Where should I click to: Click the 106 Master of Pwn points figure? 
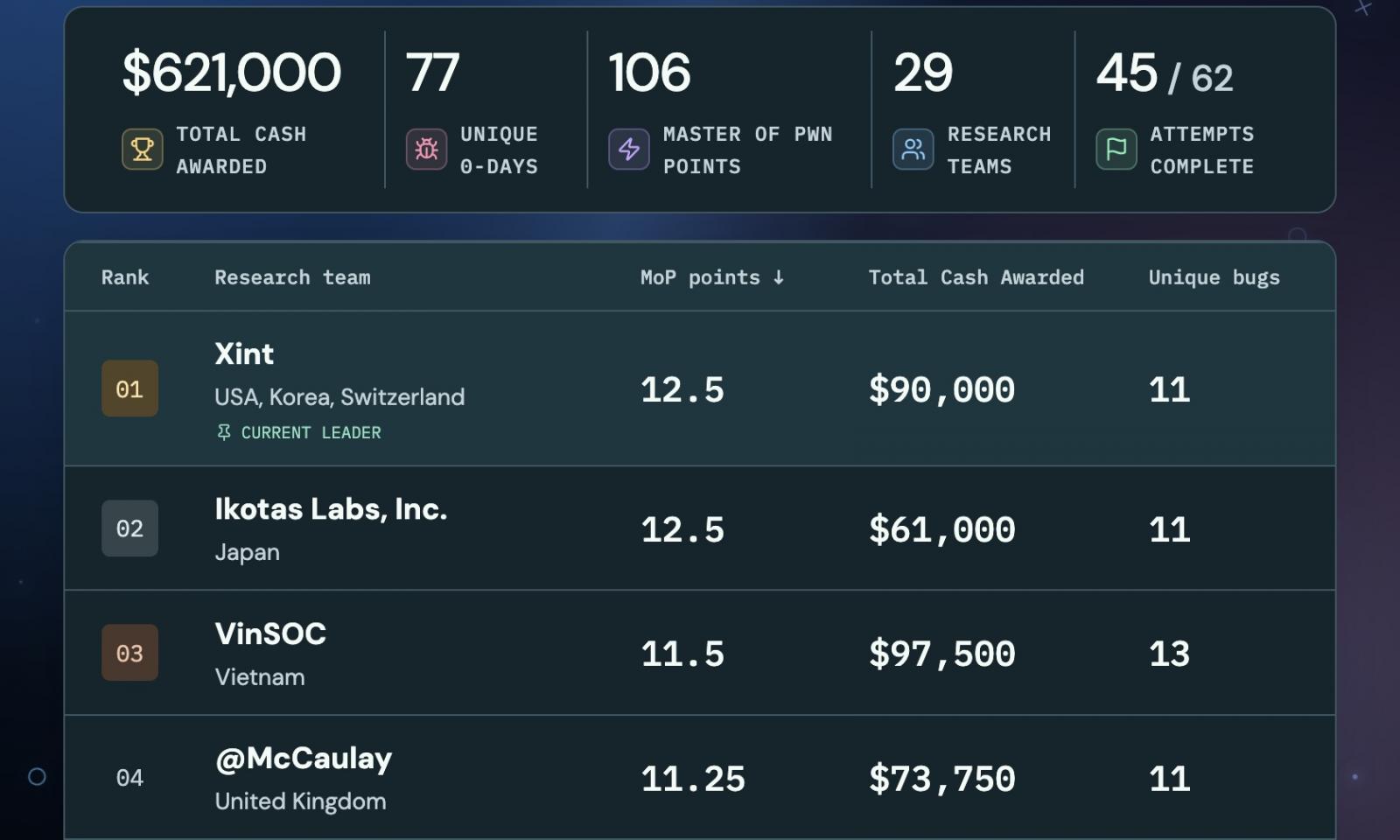pos(649,72)
